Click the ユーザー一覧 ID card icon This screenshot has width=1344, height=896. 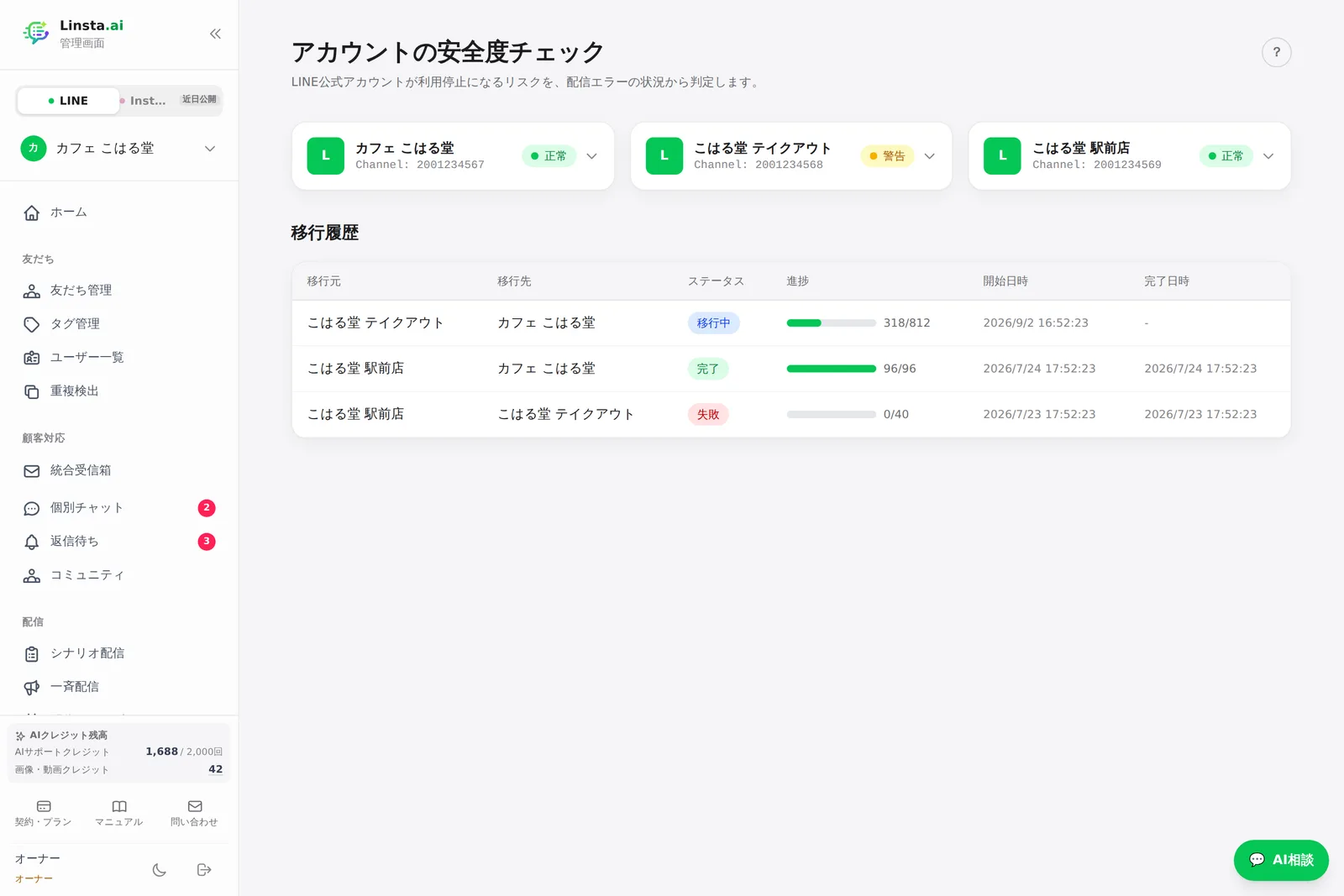[32, 358]
